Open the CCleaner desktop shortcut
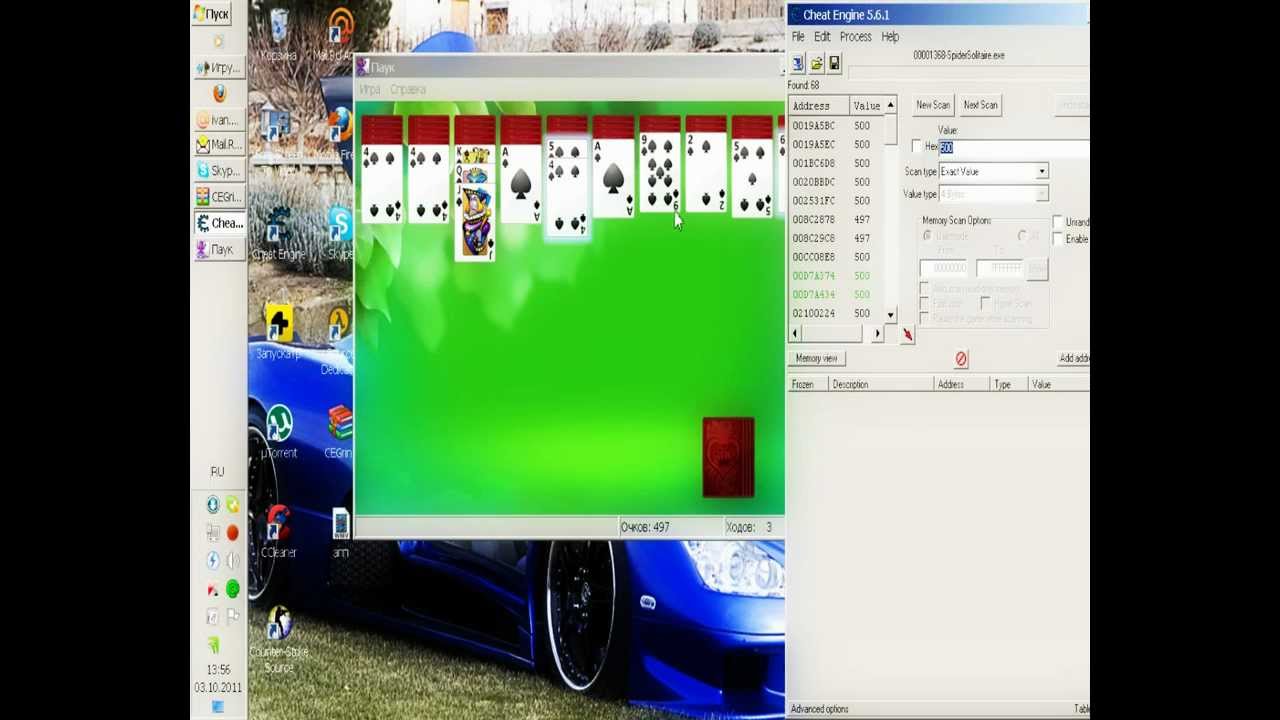 [x=279, y=530]
